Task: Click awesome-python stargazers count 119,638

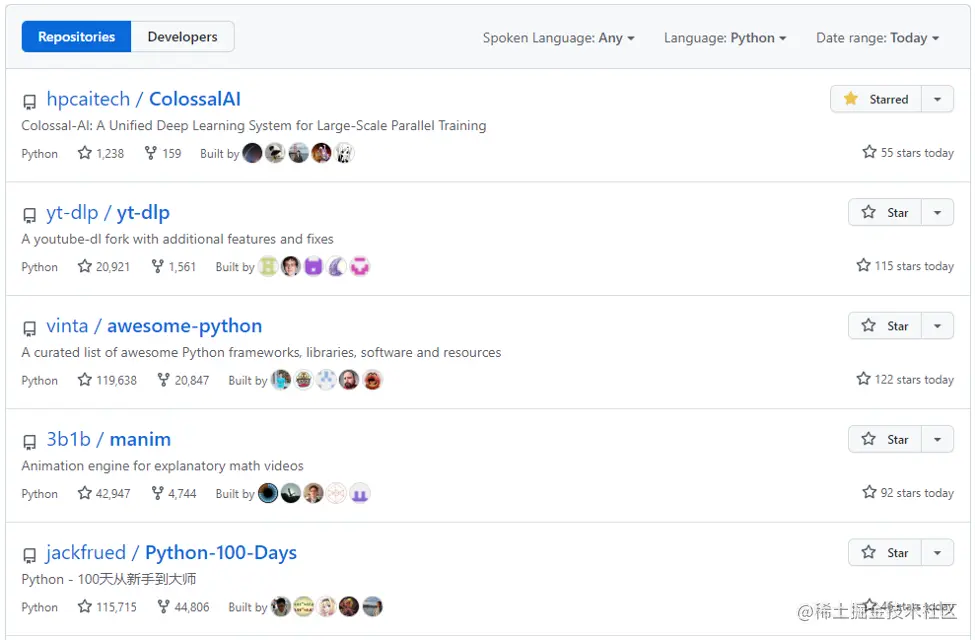Action: 107,380
